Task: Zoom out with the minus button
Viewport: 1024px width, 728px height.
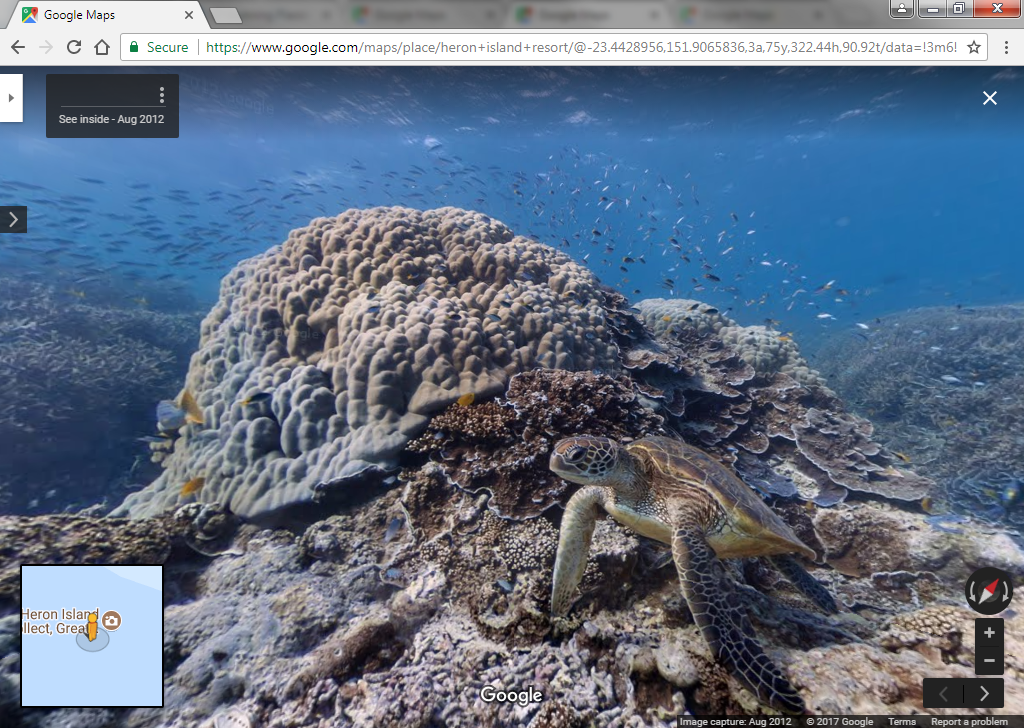Action: click(x=989, y=661)
